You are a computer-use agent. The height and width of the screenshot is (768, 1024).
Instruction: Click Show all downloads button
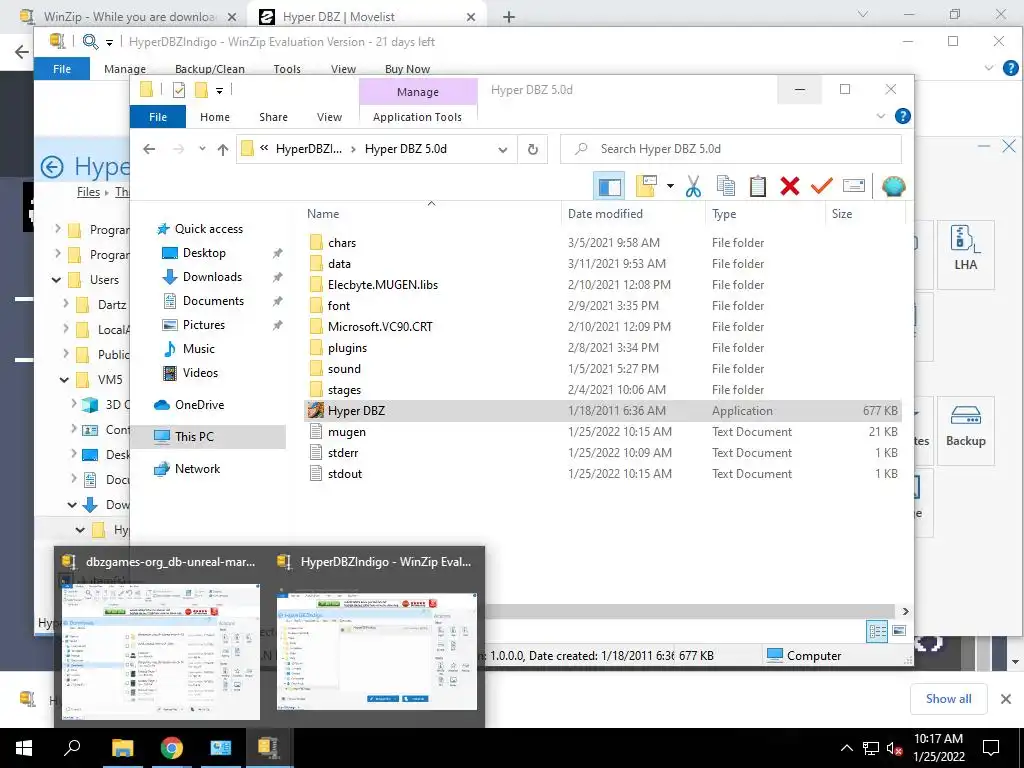(948, 699)
